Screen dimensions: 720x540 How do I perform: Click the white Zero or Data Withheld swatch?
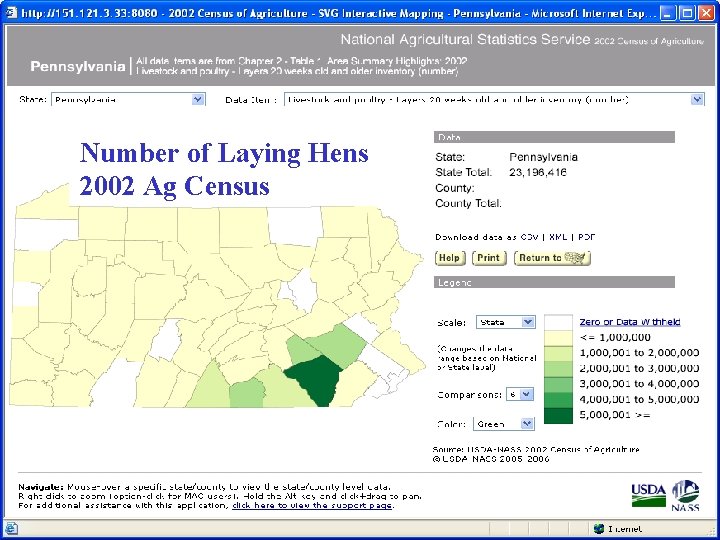point(558,323)
